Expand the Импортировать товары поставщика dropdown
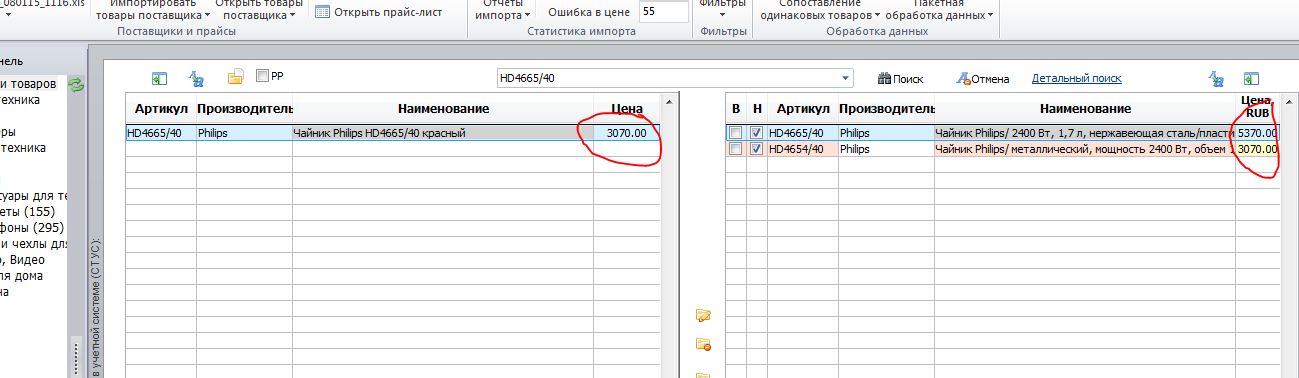 tap(152, 9)
